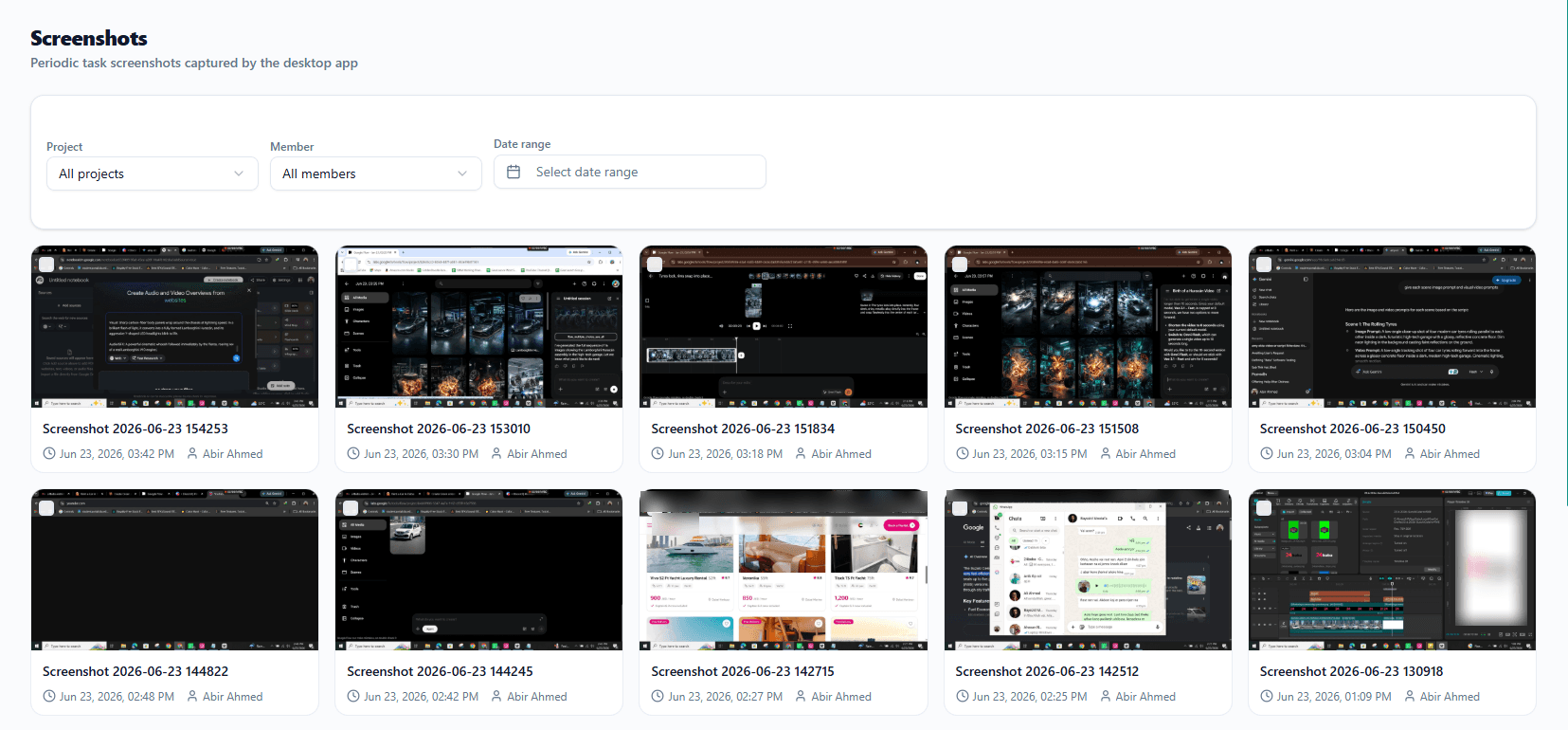Open the yacht listing thumbnail for Screenshot 2026-06-23 142715
The height and width of the screenshot is (730, 1568).
[x=784, y=570]
